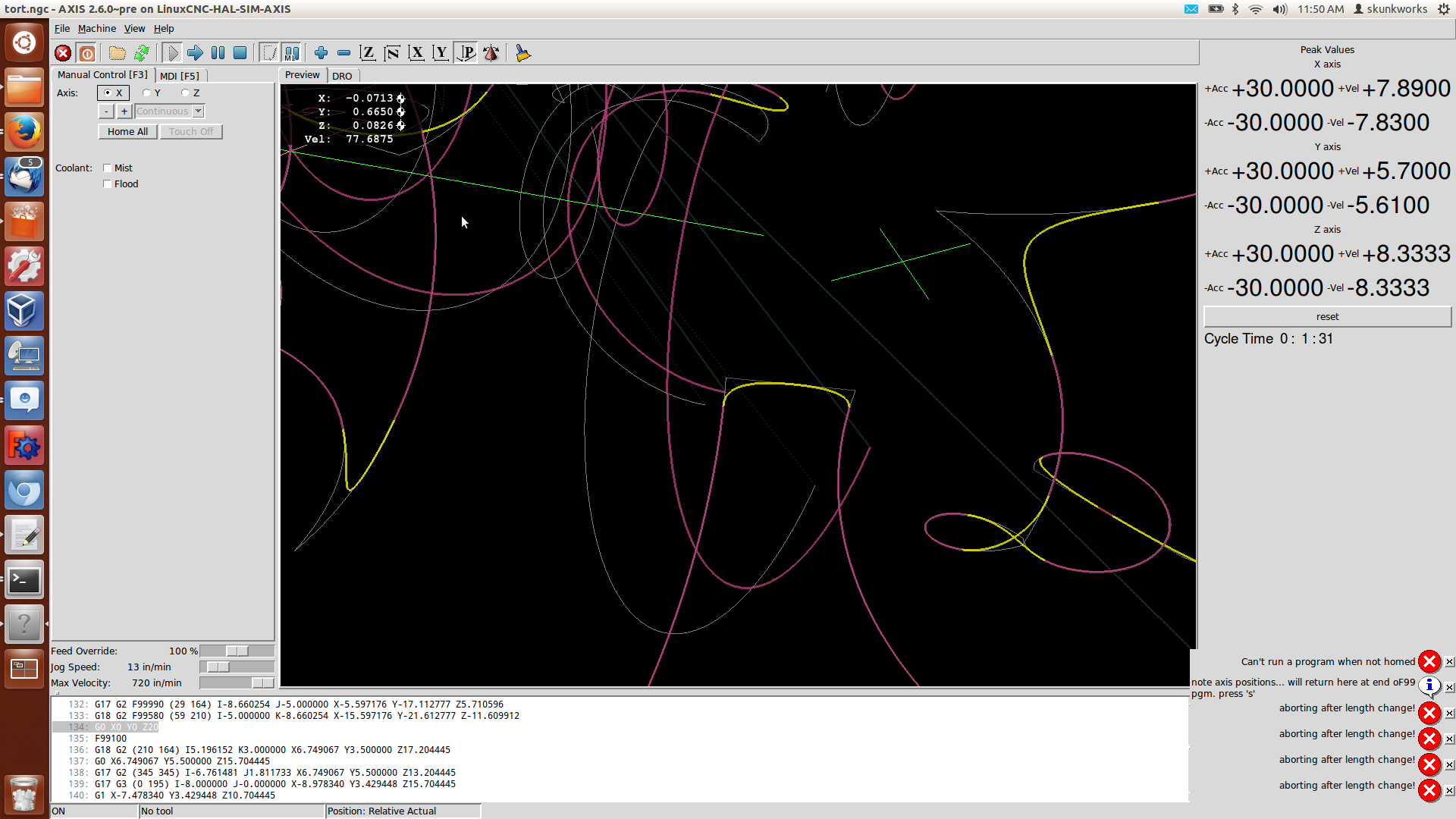Zoom out of the preview
The image size is (1456, 819).
(344, 53)
